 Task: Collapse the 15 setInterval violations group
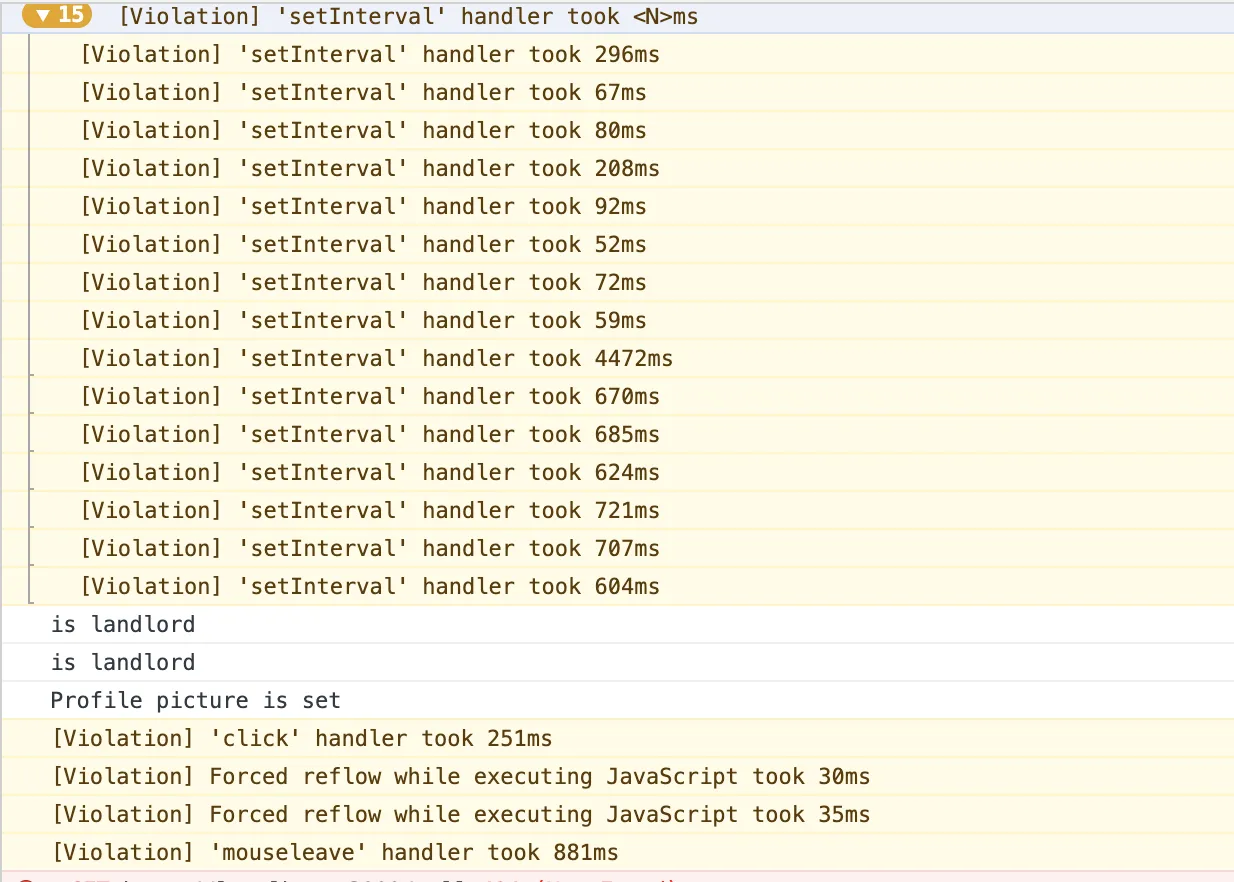point(56,16)
